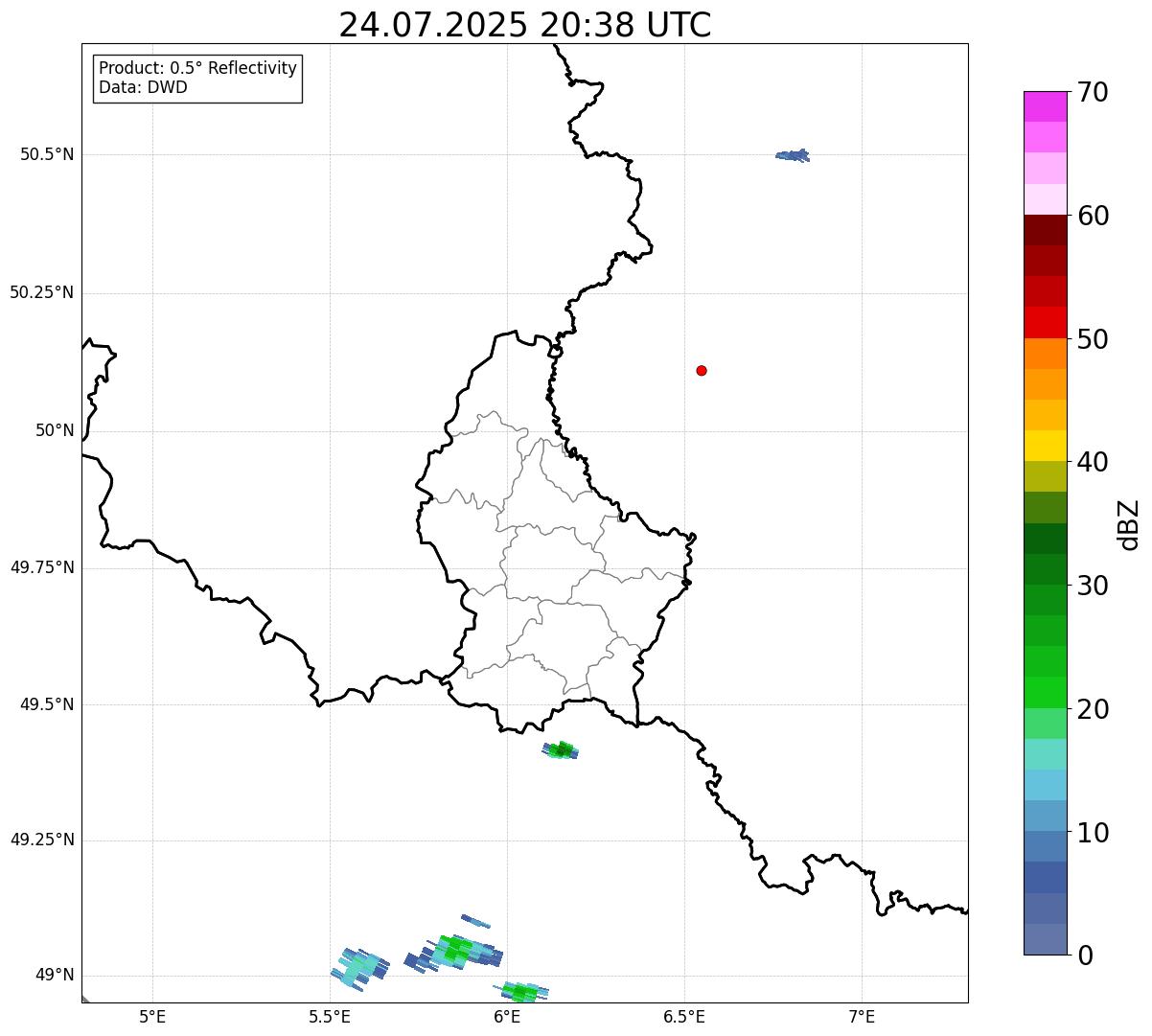Click the green radar echo below Luxembourg border

[561, 750]
